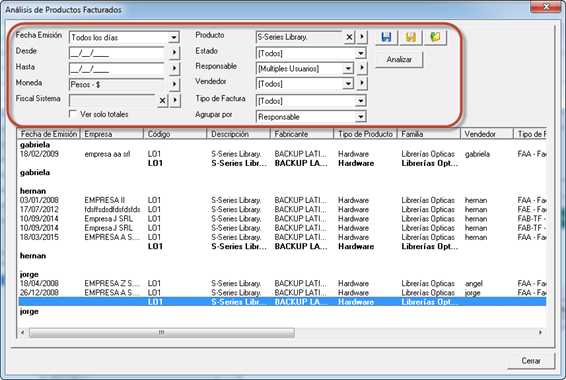
Task: Select row for EMPRESA II
Action: tap(282, 200)
